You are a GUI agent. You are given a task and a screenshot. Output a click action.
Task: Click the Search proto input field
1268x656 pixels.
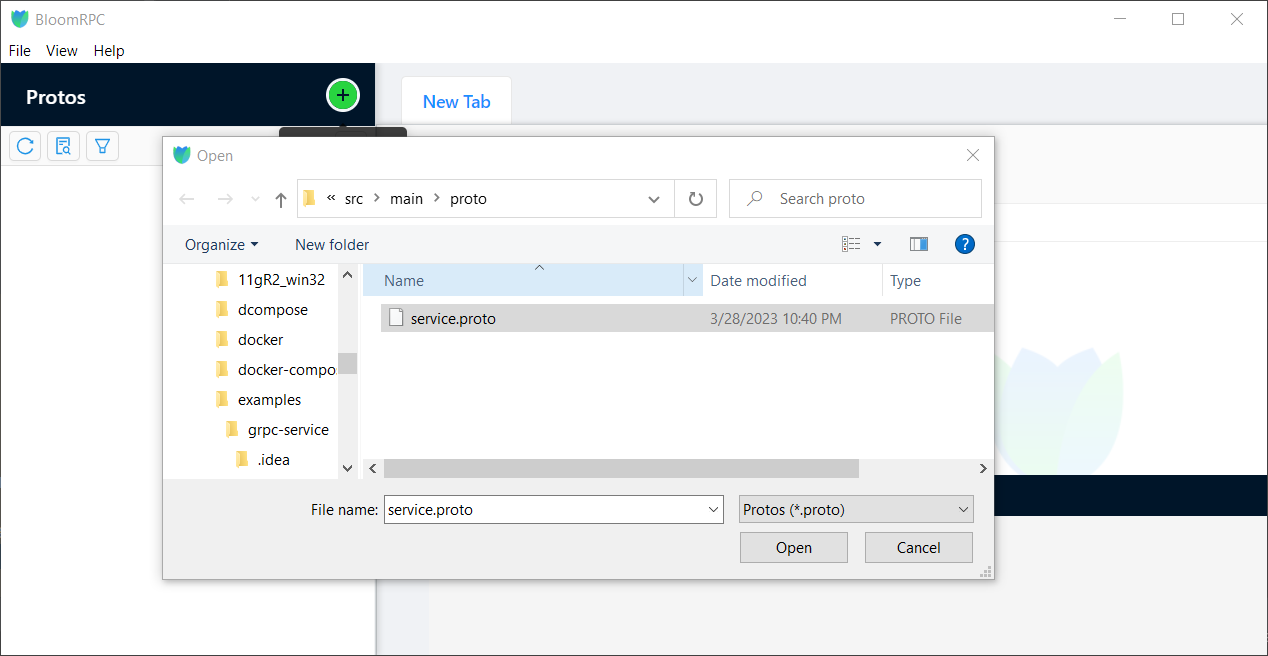[856, 199]
